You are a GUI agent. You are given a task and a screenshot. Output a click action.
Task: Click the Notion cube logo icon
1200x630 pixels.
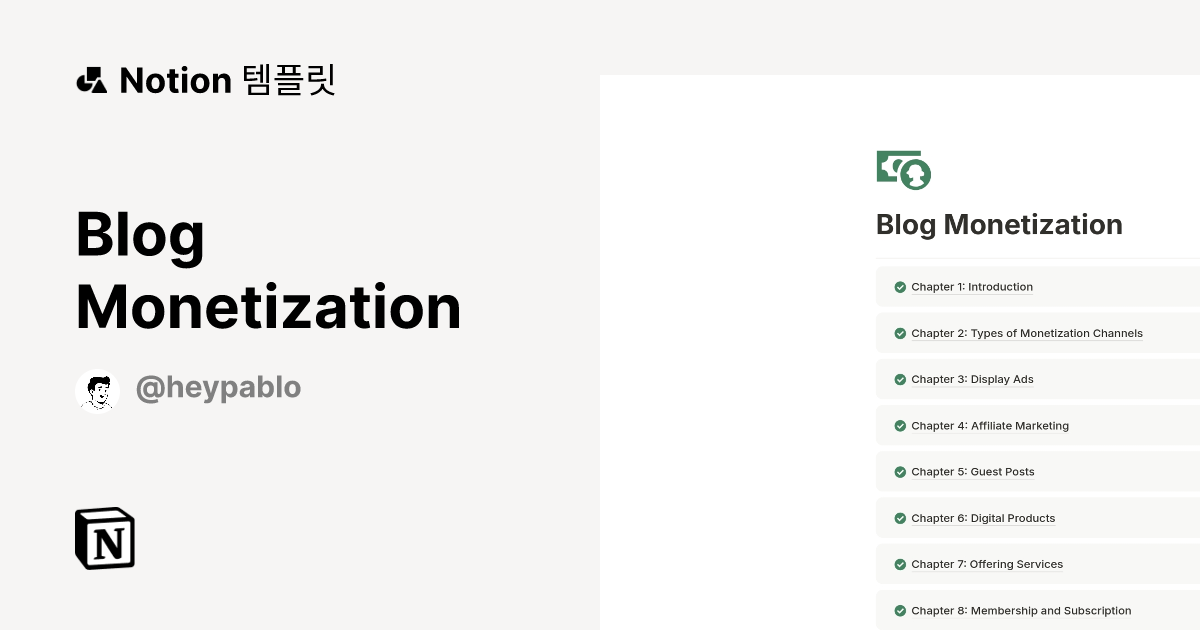[x=105, y=538]
